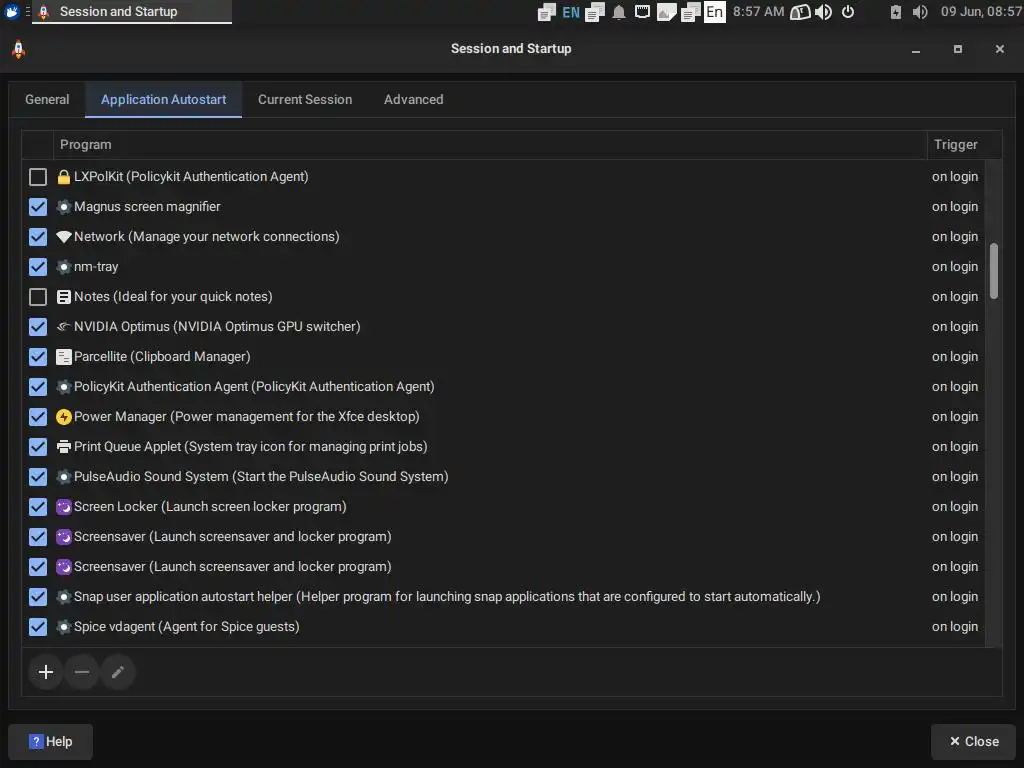Enable Notes autostart checkbox
Viewport: 1024px width, 768px height.
click(x=38, y=297)
